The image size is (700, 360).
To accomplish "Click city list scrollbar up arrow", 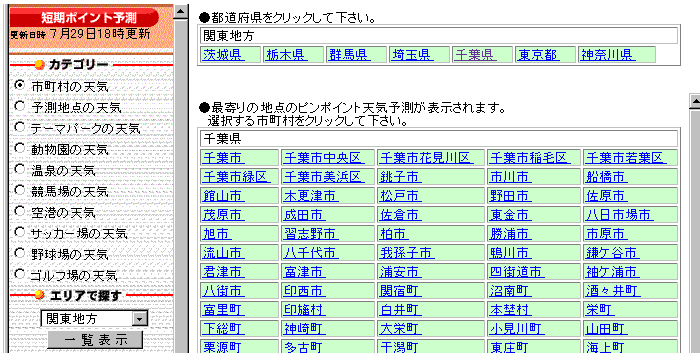I will (695, 101).
